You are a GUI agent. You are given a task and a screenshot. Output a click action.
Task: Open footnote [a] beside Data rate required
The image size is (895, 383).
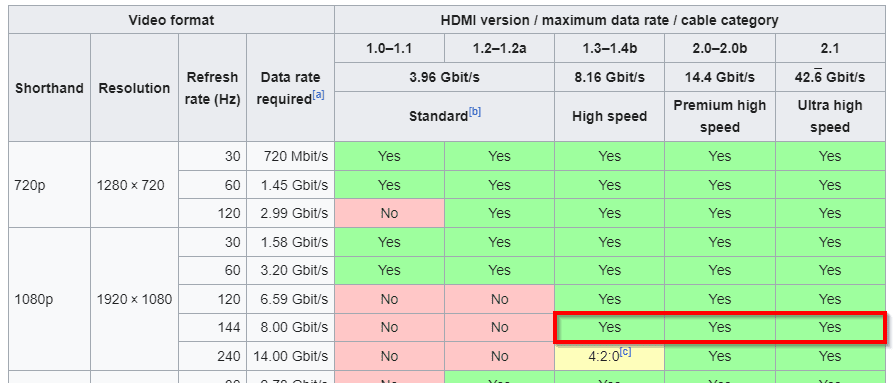pyautogui.click(x=318, y=95)
